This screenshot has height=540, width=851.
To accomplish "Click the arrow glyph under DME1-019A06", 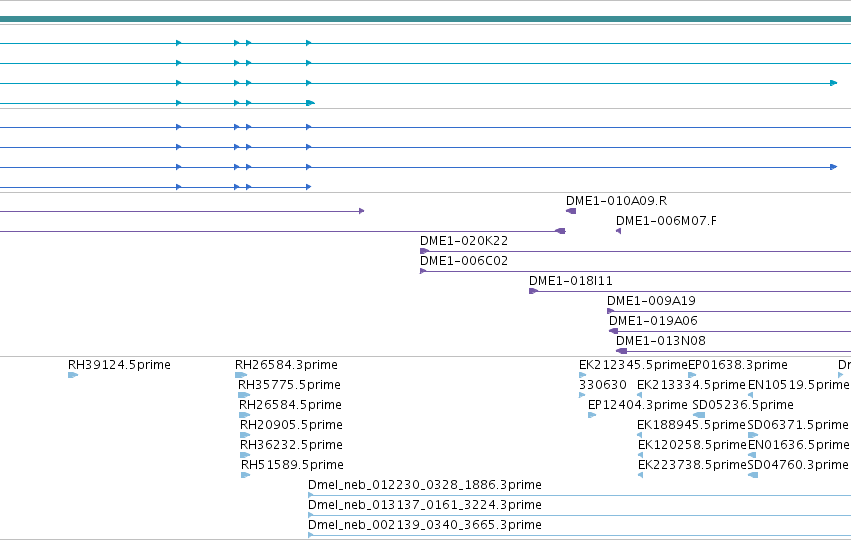I will point(613,331).
